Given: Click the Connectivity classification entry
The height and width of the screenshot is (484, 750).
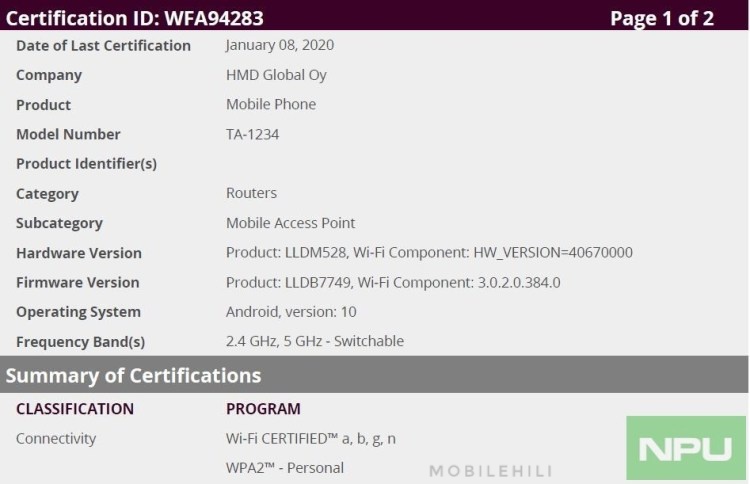Looking at the screenshot, I should 56,439.
